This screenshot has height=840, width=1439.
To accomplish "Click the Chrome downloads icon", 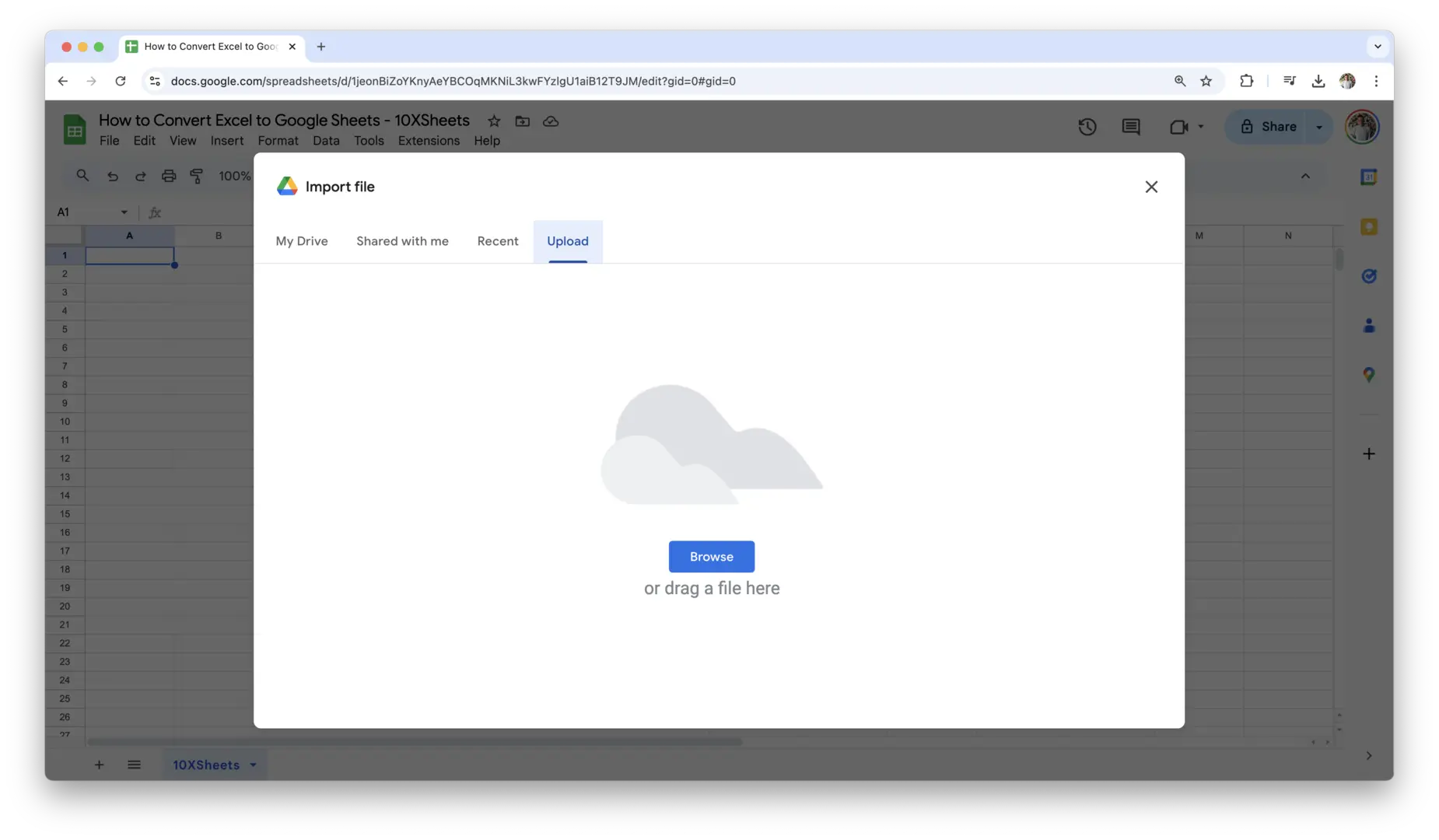I will point(1318,81).
